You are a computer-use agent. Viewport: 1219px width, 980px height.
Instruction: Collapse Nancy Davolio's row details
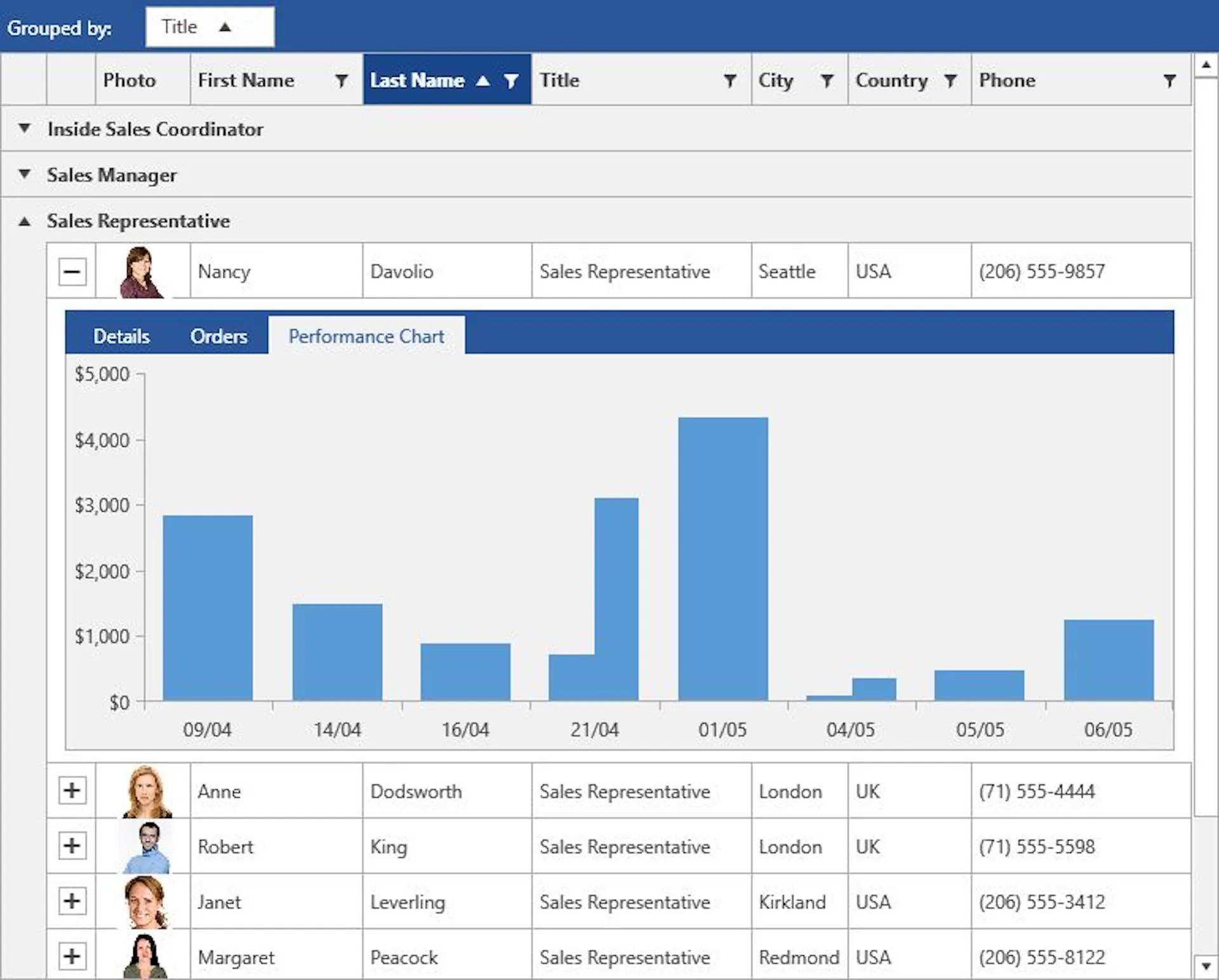tap(72, 272)
